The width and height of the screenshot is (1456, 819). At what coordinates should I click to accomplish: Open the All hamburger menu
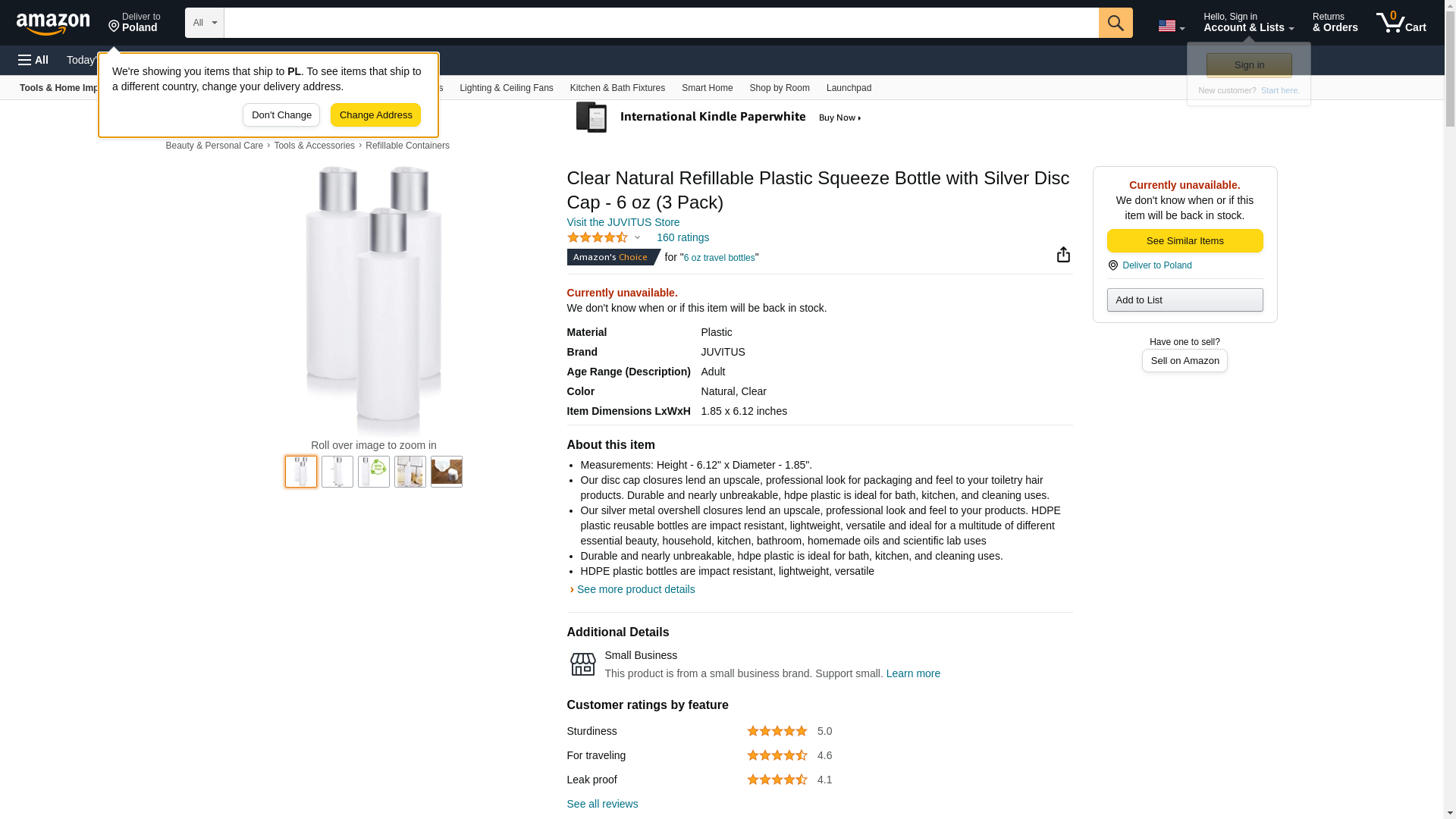click(33, 60)
